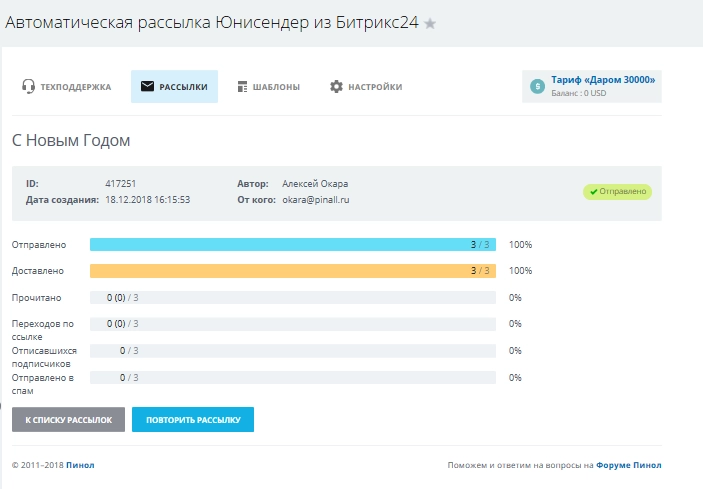Screen dimensions: 703x489
Task: Open the Форуме Пинол link
Action: point(630,465)
